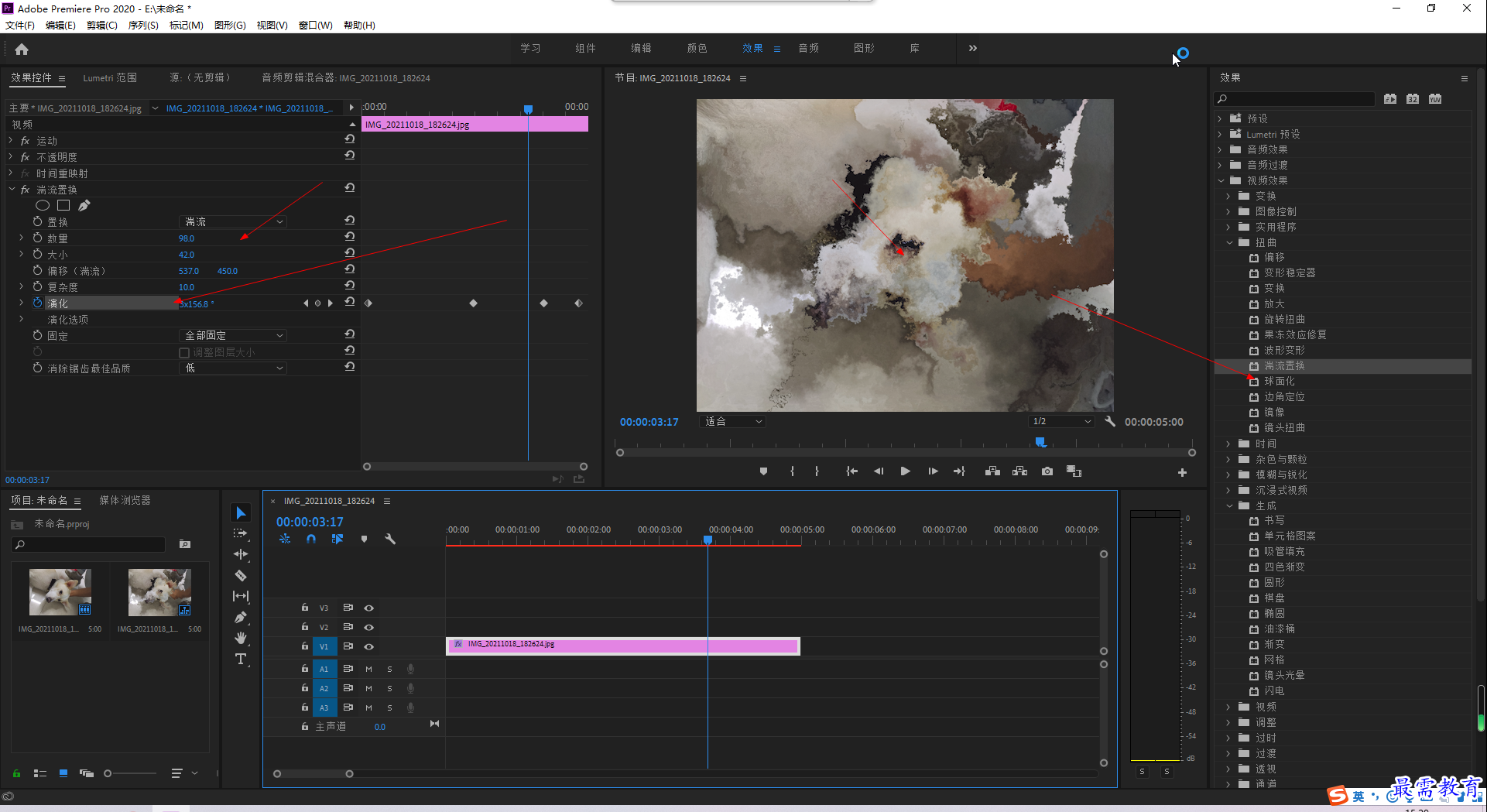Toggle animation stopwatch for 数量

pyautogui.click(x=37, y=238)
